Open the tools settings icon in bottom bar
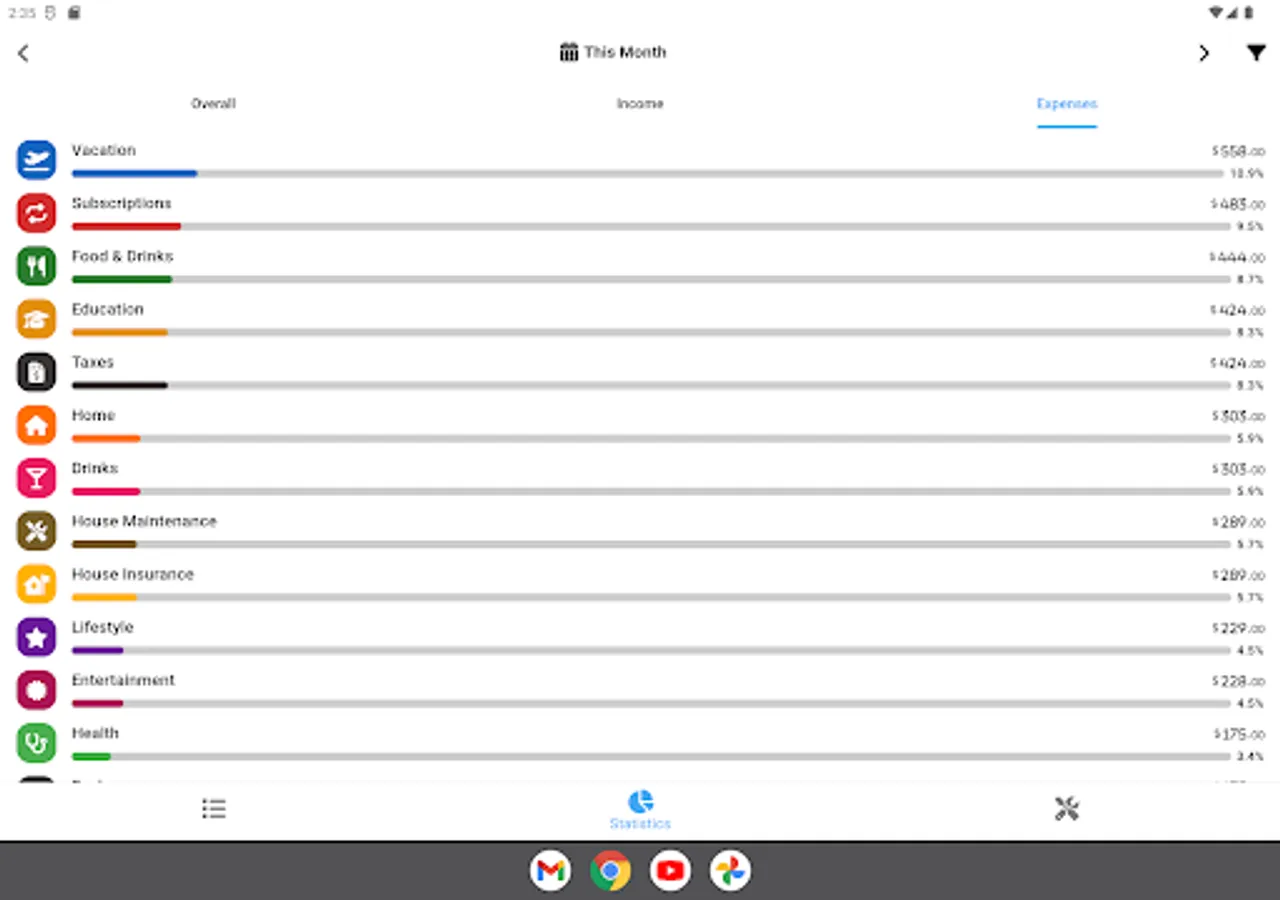The height and width of the screenshot is (900, 1280). coord(1067,808)
